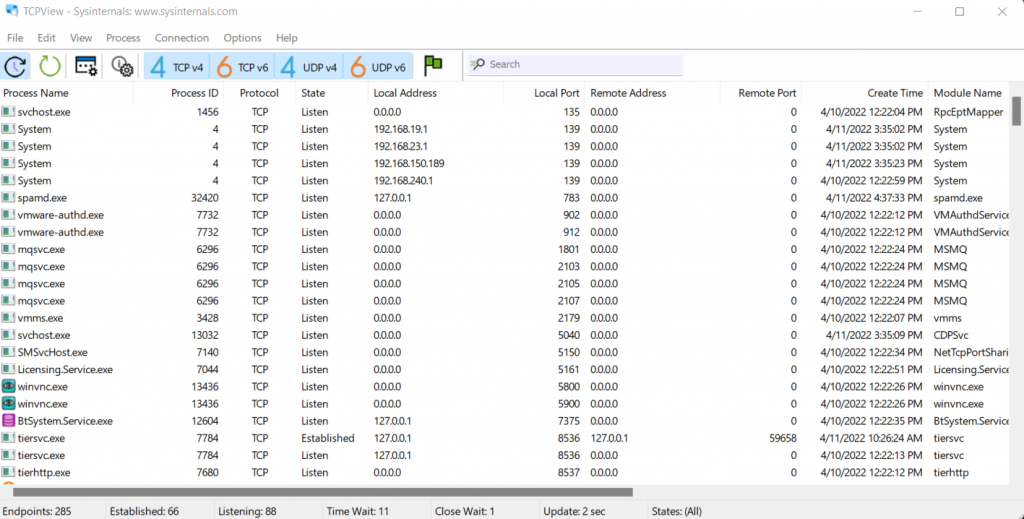Click the vmms.exe process icon
The height and width of the screenshot is (519, 1024).
point(8,318)
